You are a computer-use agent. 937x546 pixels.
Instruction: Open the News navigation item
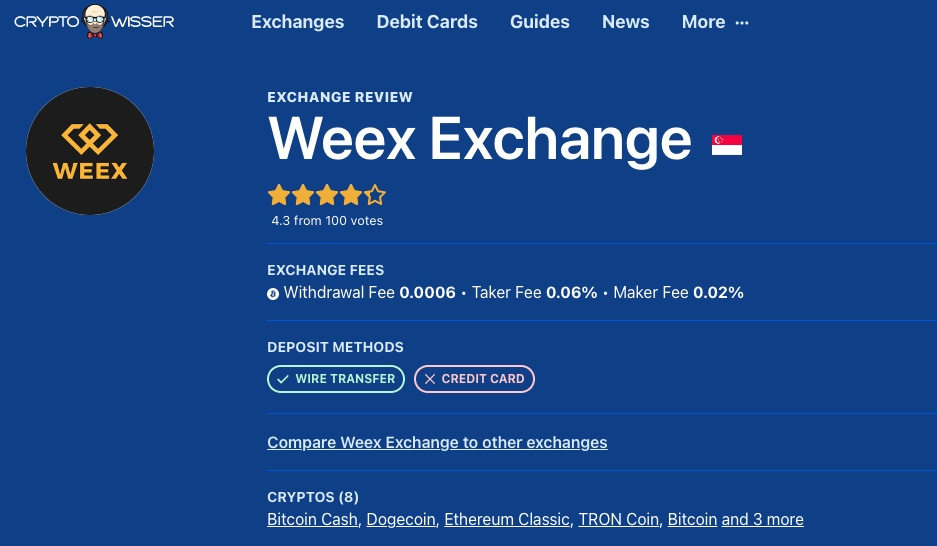[x=626, y=22]
